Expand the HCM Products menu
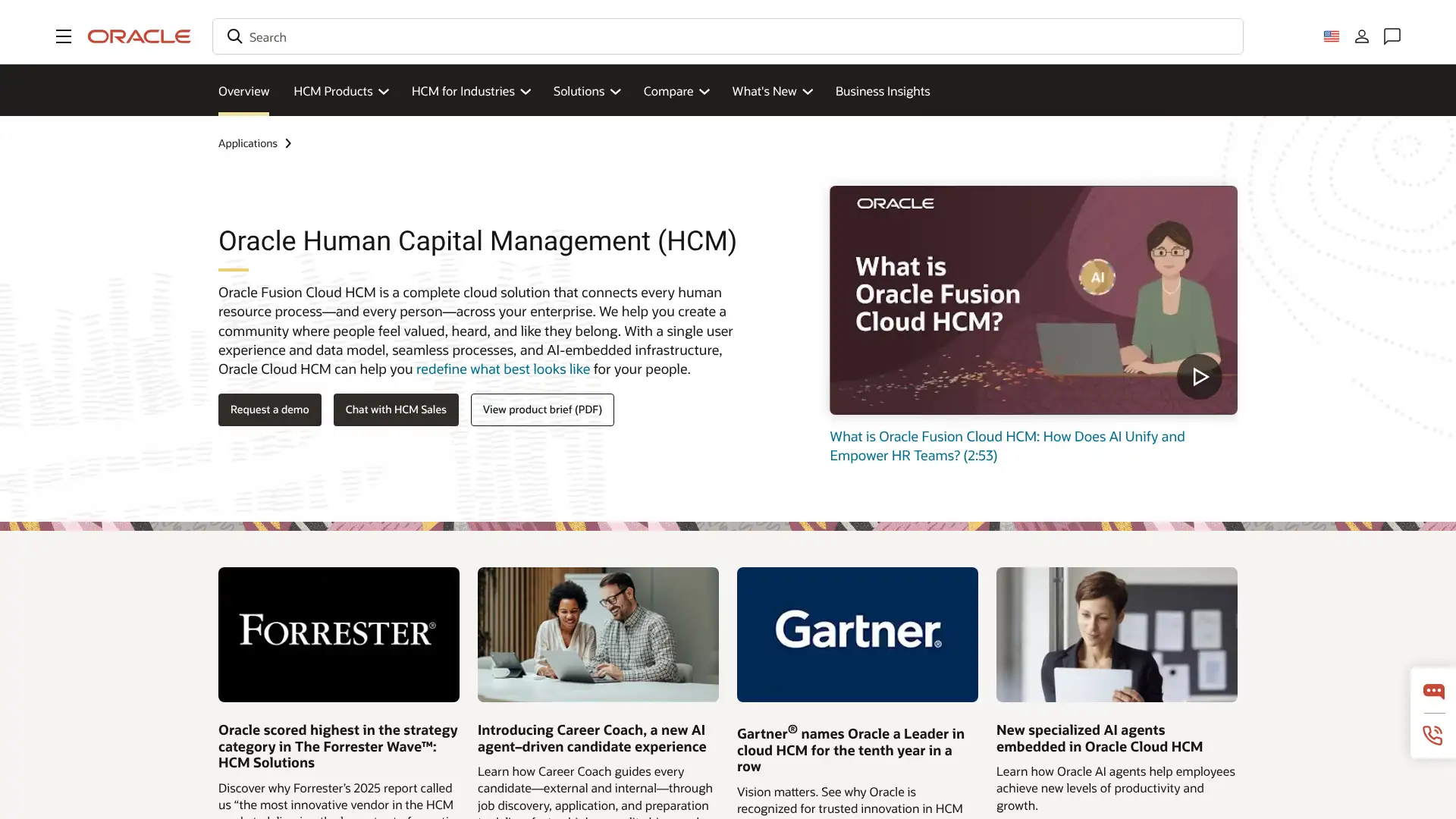The width and height of the screenshot is (1456, 819). click(x=340, y=91)
